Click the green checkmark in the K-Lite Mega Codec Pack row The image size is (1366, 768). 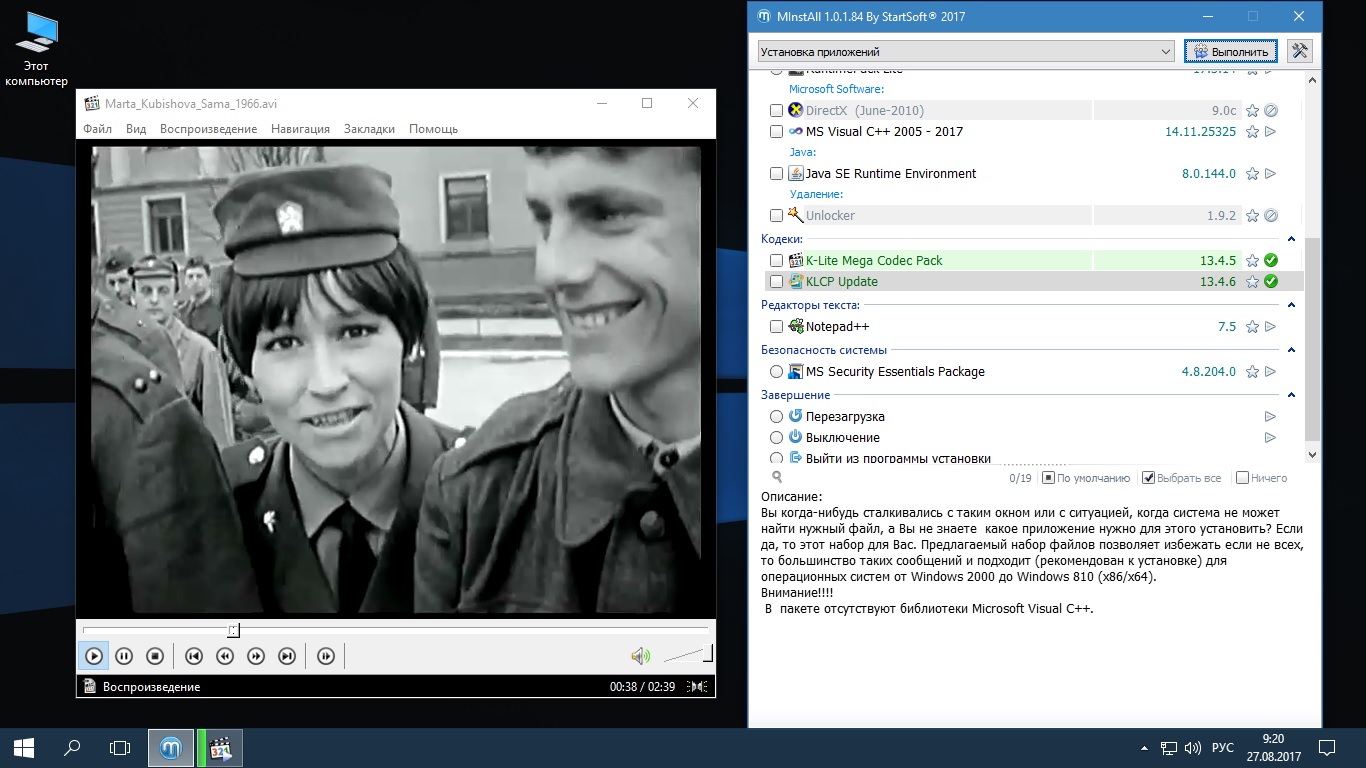click(1271, 261)
